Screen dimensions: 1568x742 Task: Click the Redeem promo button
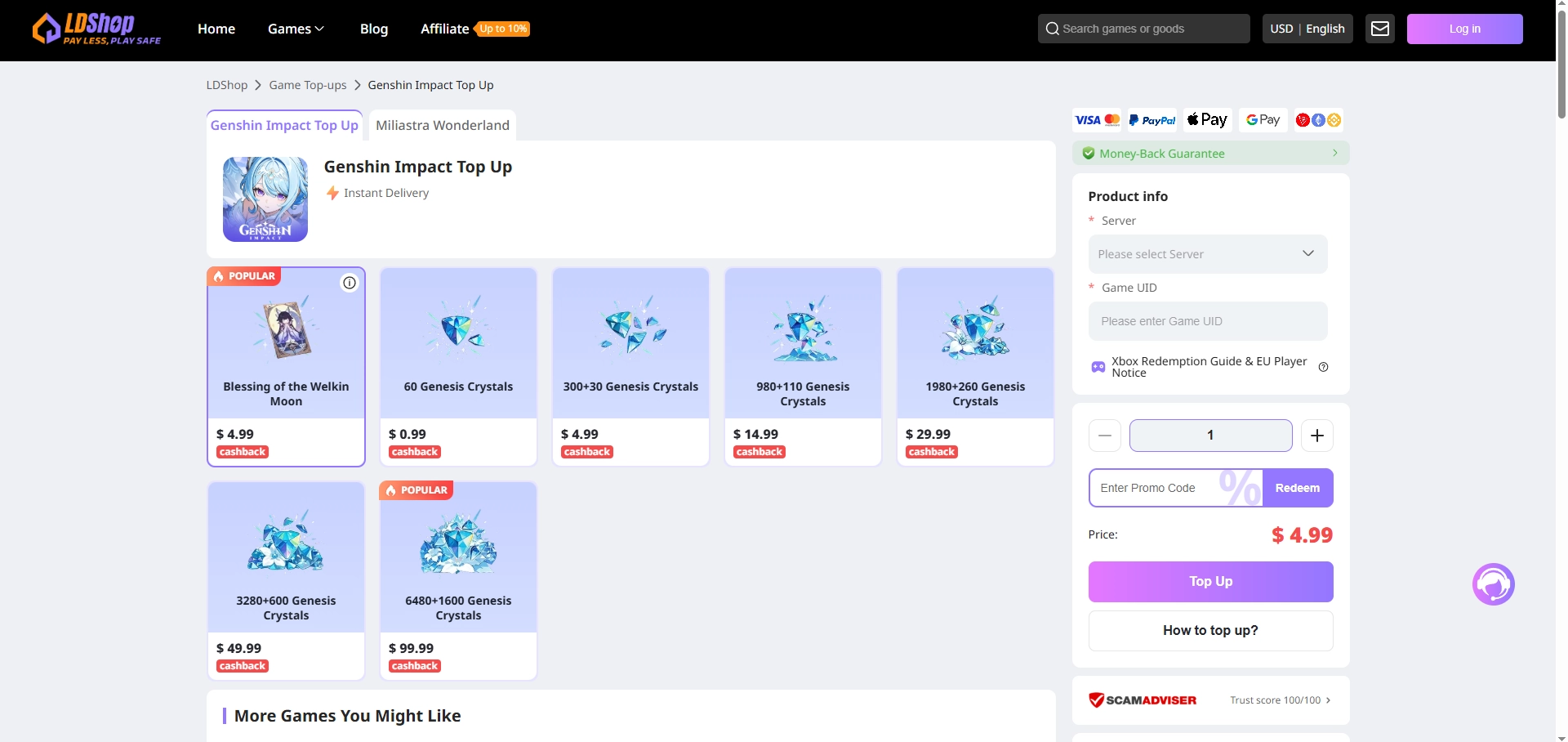1298,488
